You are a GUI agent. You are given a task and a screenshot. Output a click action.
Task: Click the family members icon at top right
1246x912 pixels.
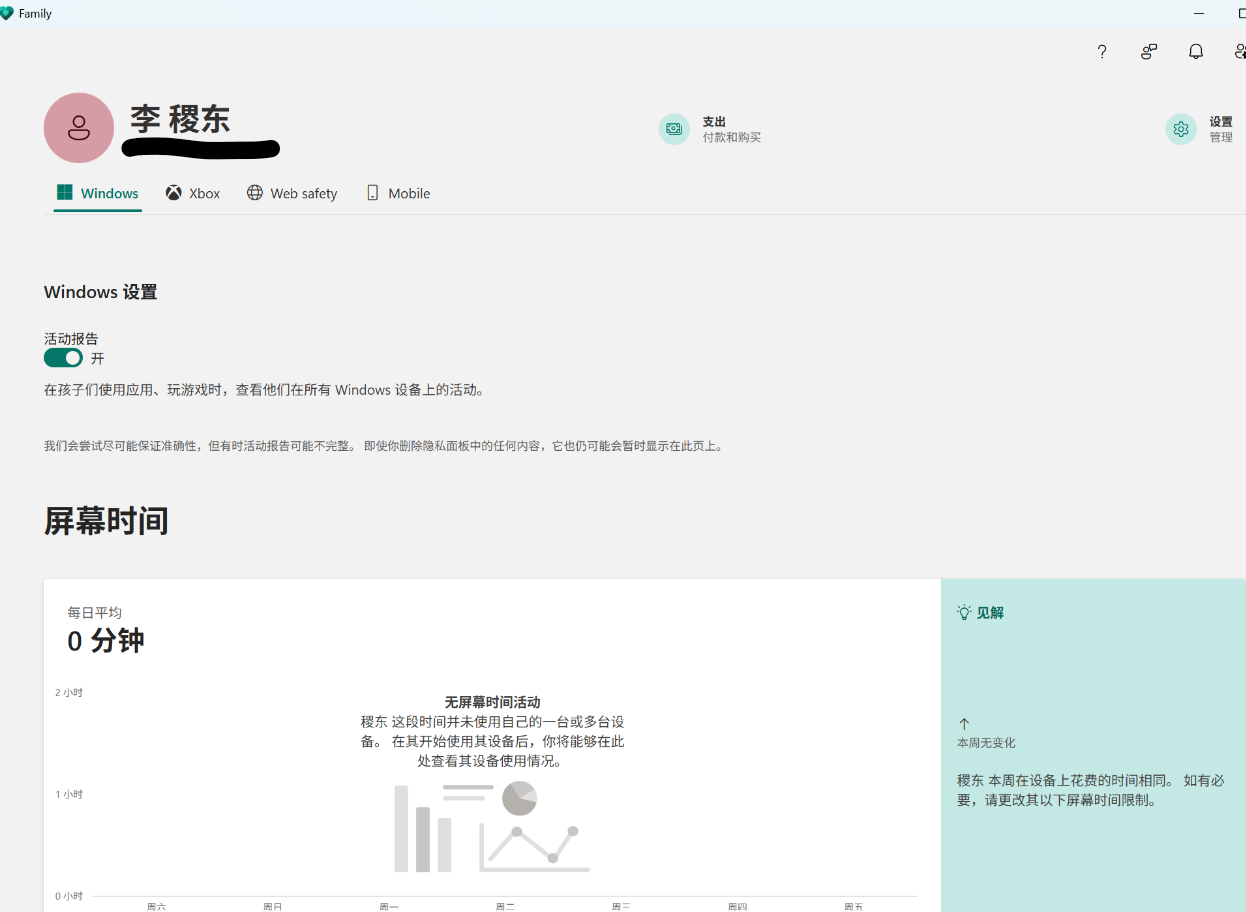click(1240, 52)
